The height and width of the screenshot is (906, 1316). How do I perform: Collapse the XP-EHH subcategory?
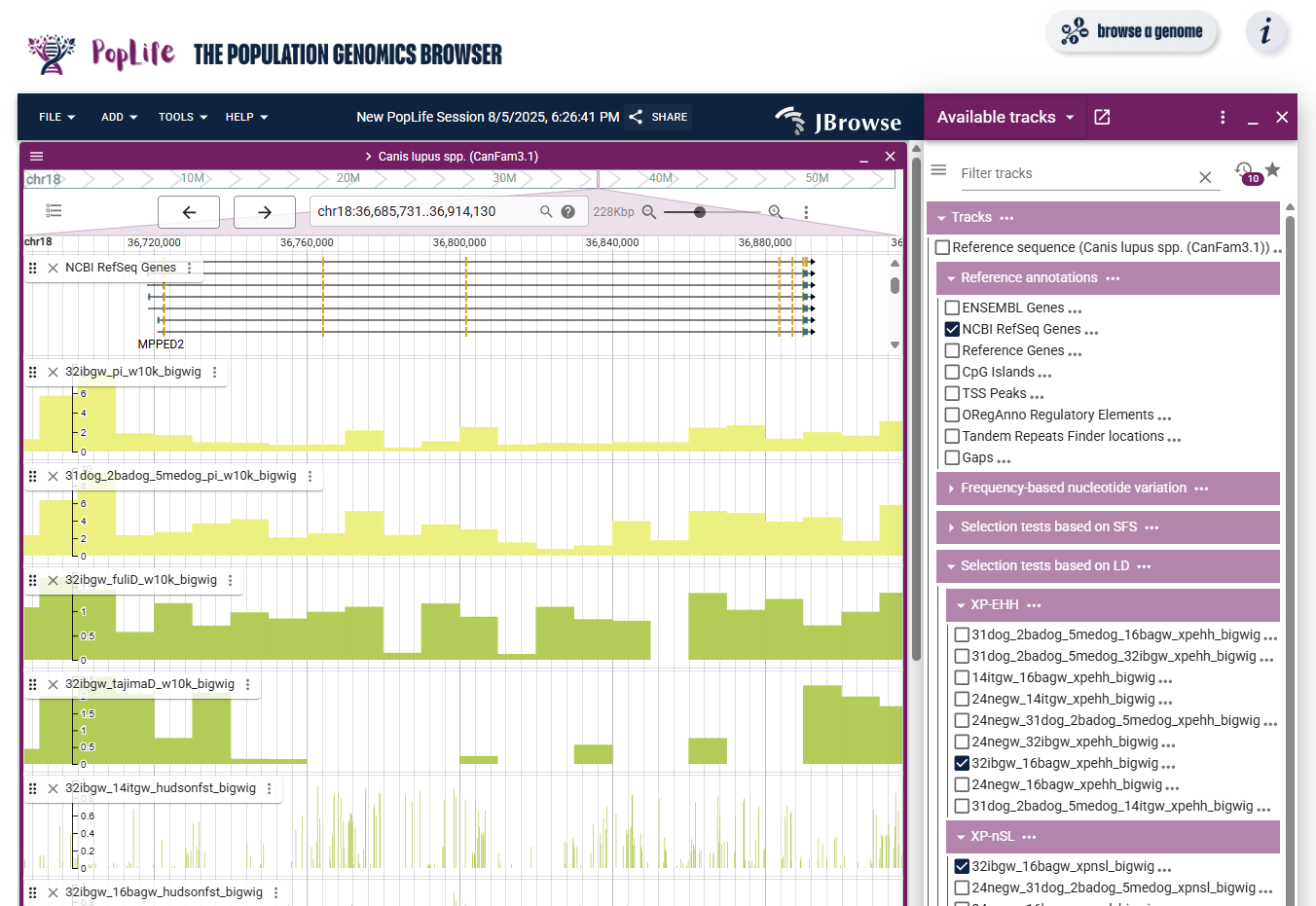coord(994,604)
